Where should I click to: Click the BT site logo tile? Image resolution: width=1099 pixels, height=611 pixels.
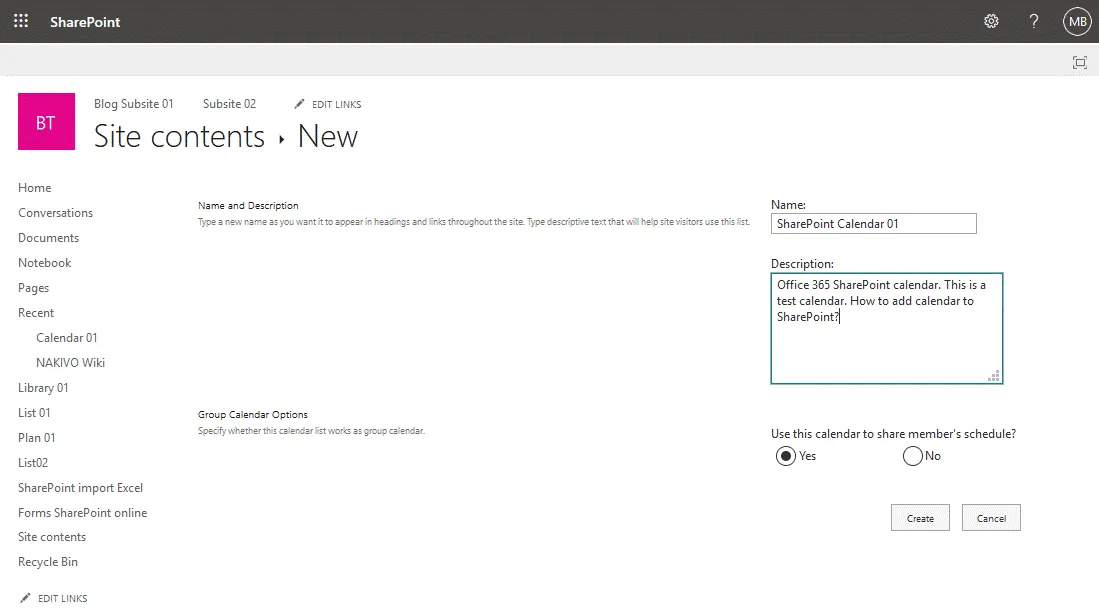(x=46, y=121)
